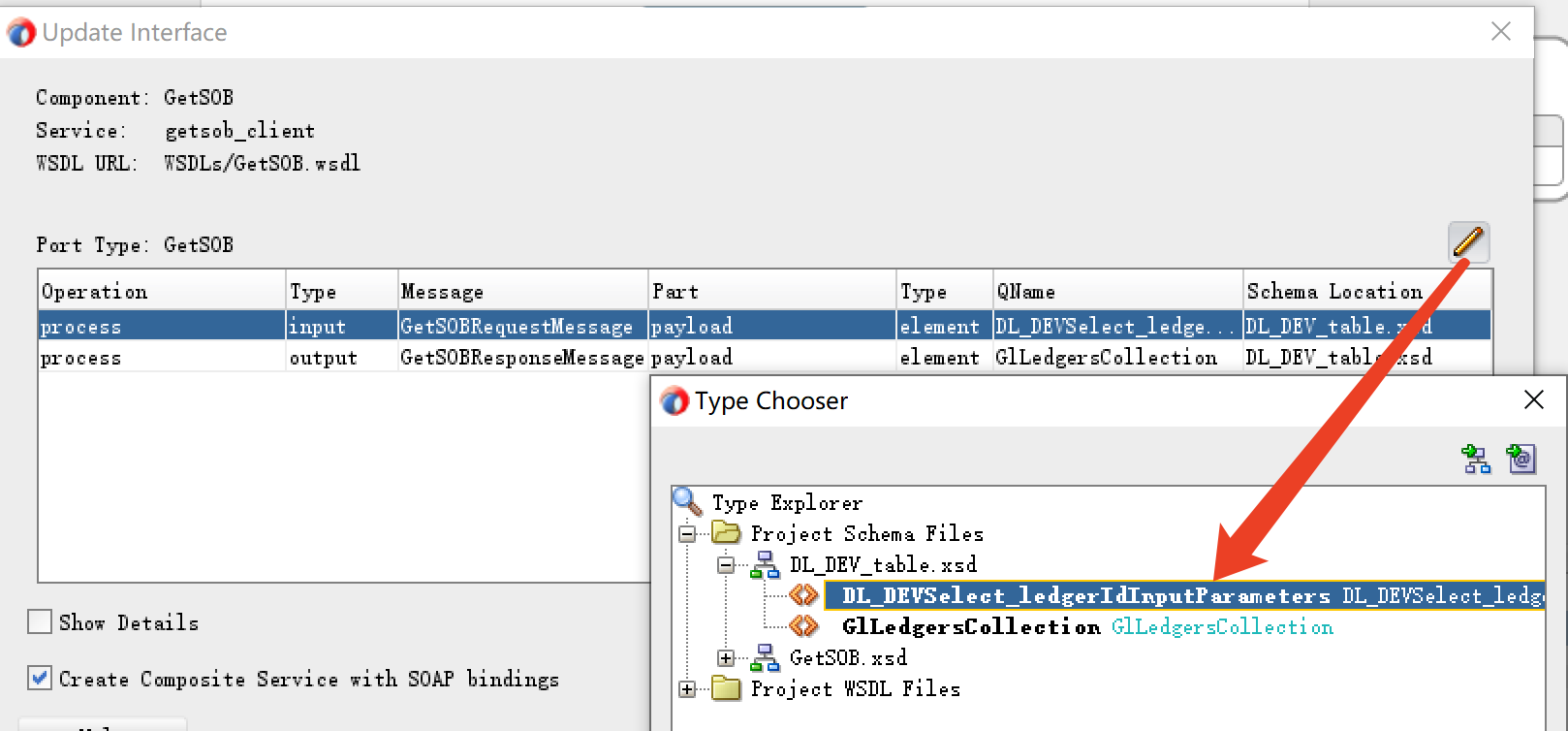Click the Update Interface window logo icon
Image resolution: width=1568 pixels, height=731 pixels.
coord(21,33)
